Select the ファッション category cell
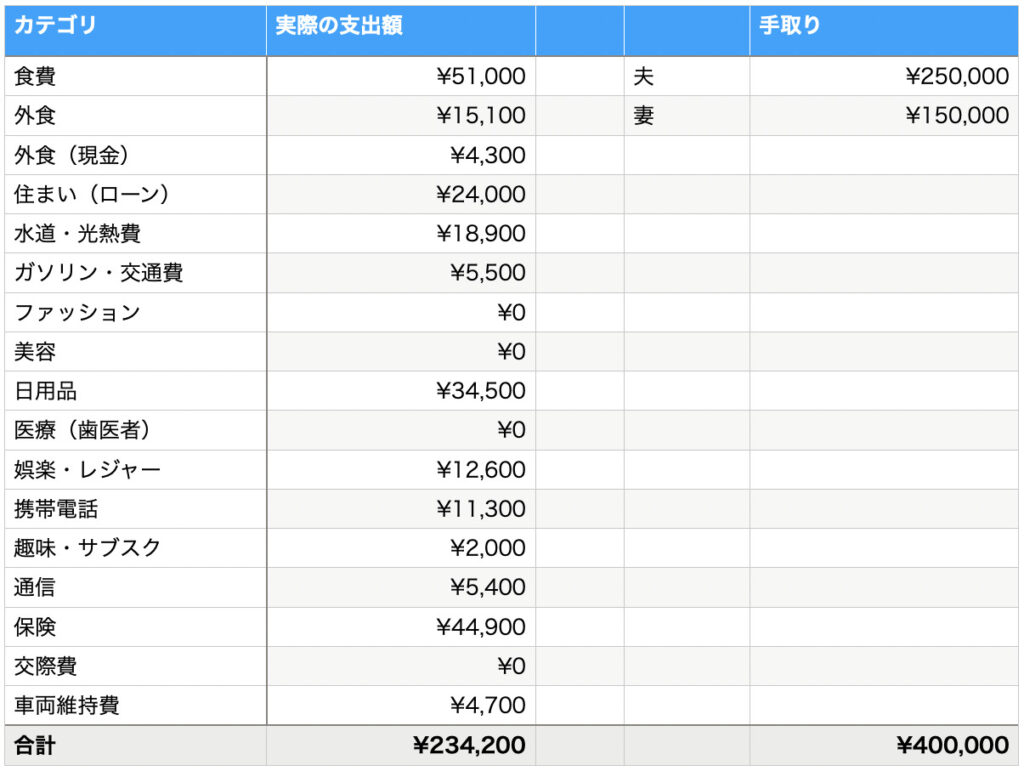1024x771 pixels. tap(135, 312)
